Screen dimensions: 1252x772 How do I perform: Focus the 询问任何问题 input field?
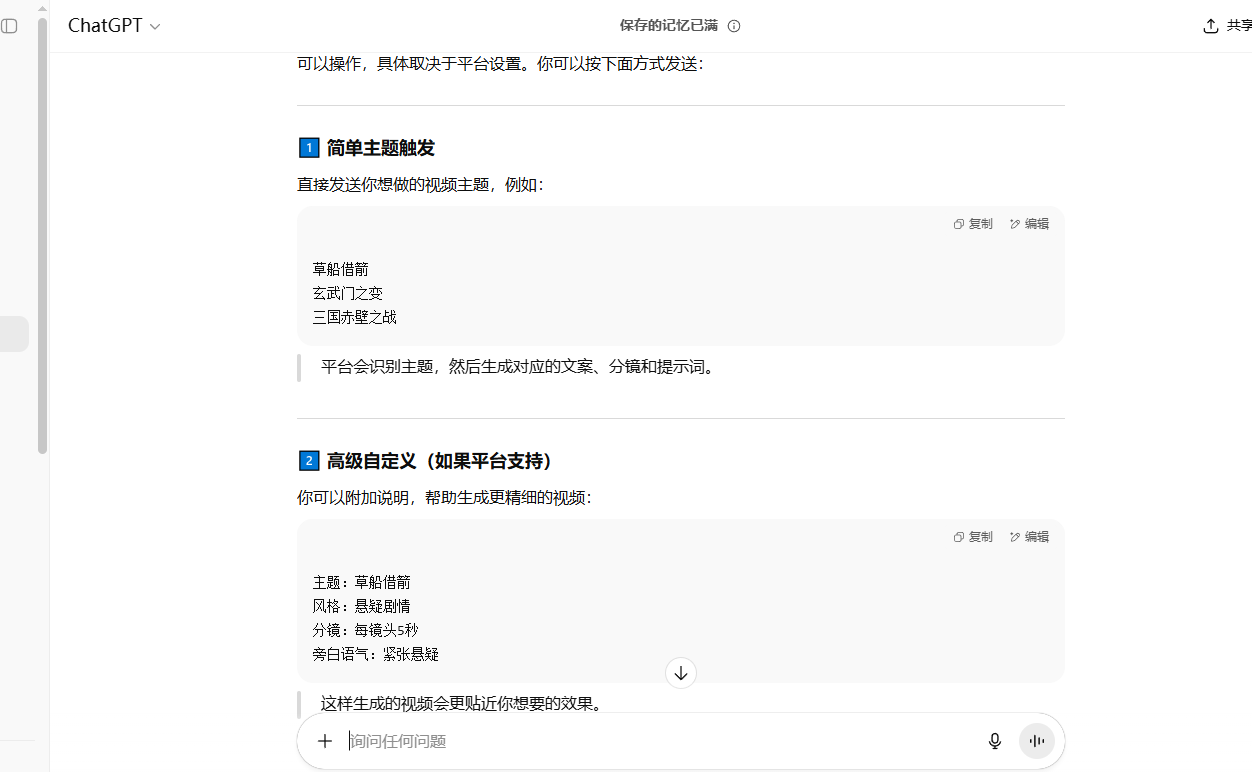click(x=660, y=741)
